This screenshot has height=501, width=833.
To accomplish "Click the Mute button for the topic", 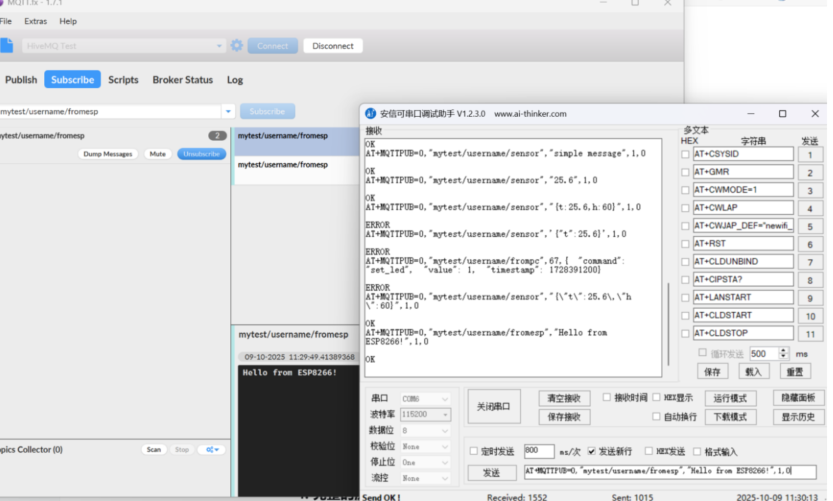I will pos(157,154).
